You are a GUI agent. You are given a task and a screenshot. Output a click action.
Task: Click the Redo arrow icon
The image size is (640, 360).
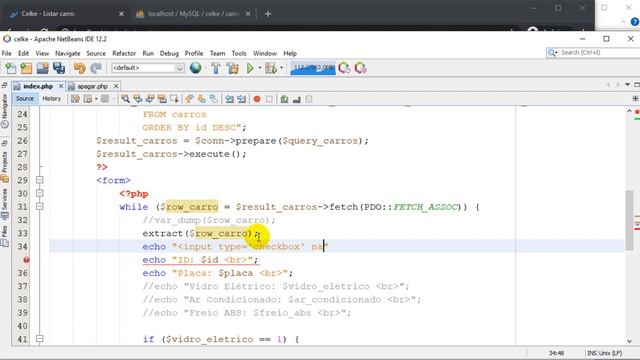(x=96, y=68)
